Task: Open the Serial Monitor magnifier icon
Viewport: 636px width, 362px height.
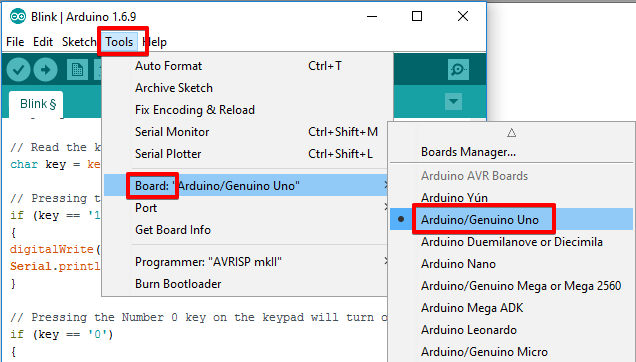Action: click(458, 69)
